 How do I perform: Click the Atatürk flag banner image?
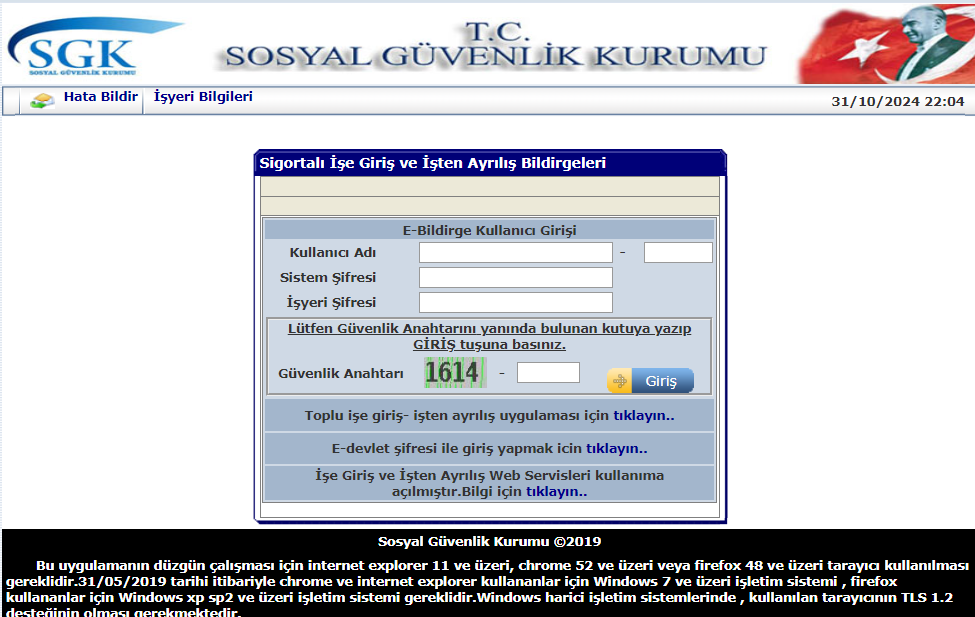coord(887,44)
